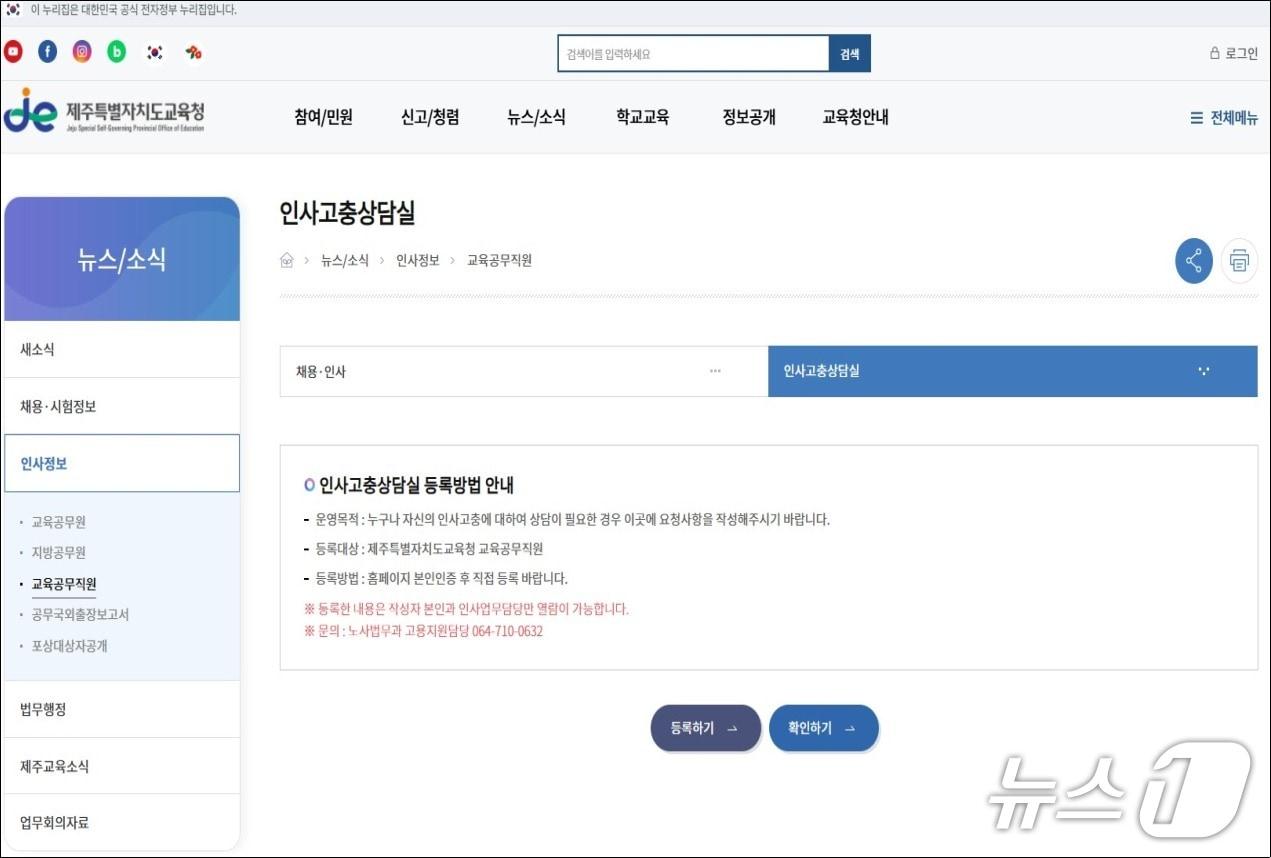Screen dimensions: 1271x858
Task: Open the Instagram icon
Action: coord(82,51)
